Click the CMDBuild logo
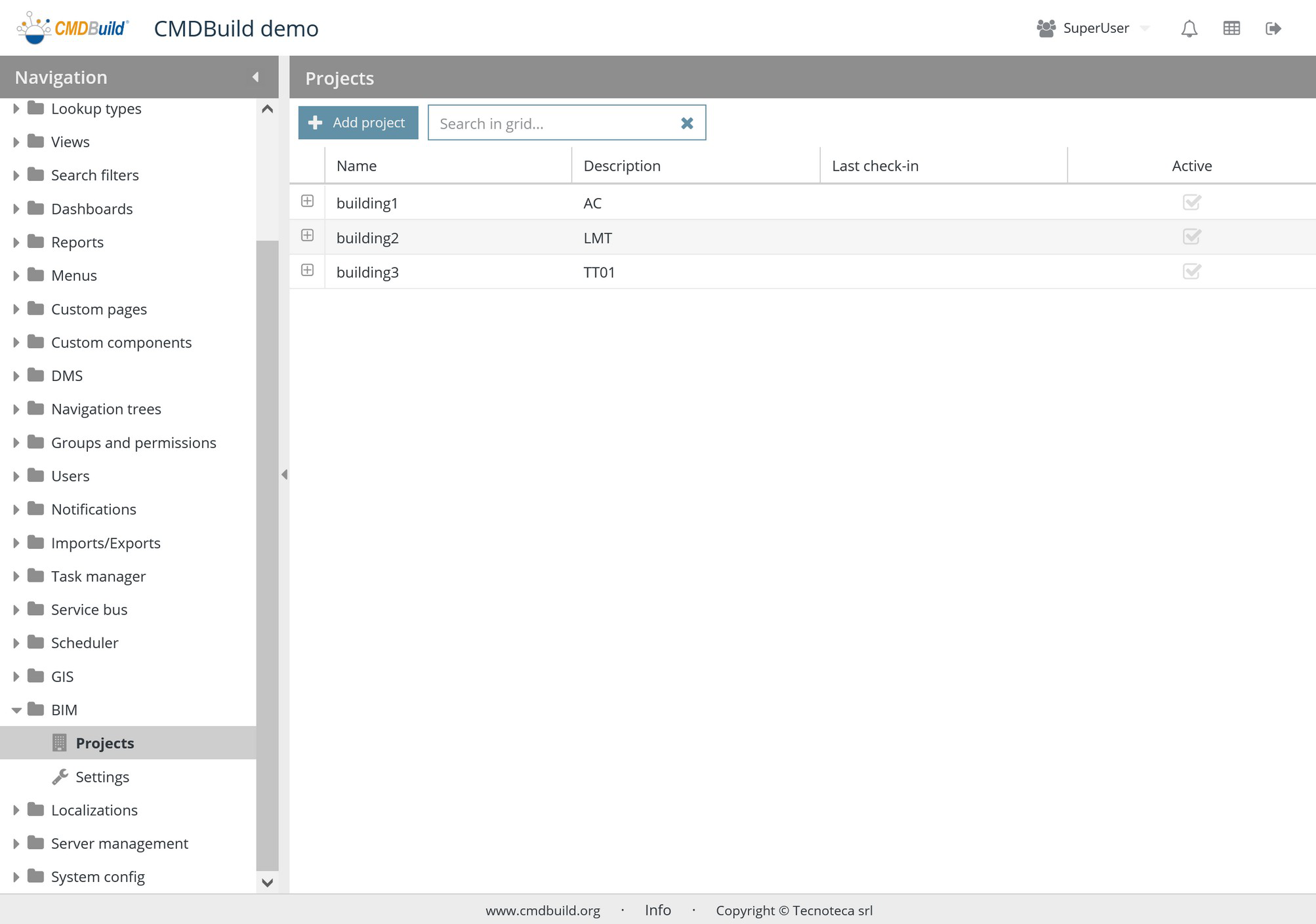The height and width of the screenshot is (924, 1316). pyautogui.click(x=73, y=28)
